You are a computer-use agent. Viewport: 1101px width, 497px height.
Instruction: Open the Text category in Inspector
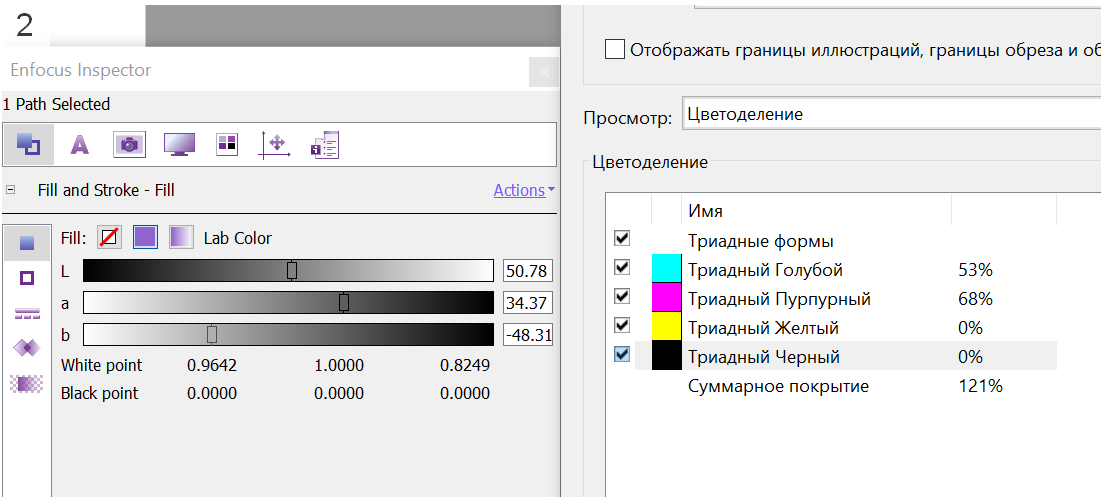79,145
